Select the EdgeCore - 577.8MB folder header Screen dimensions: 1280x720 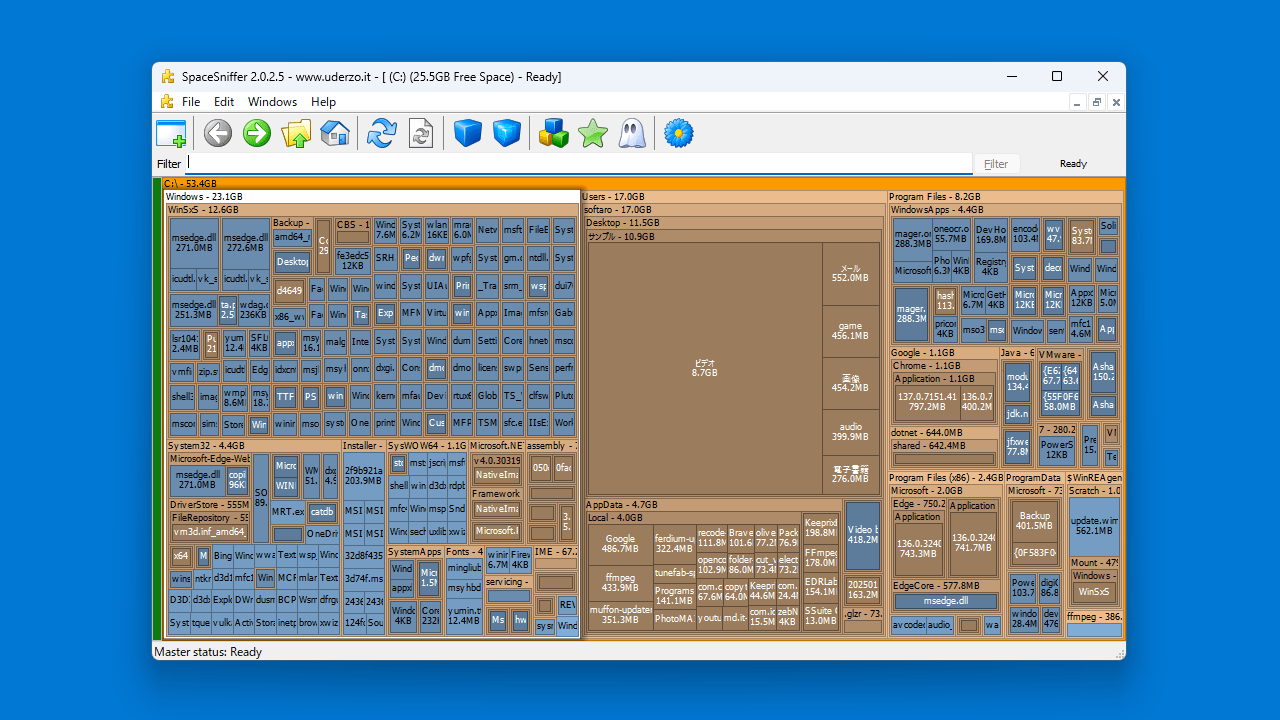[x=945, y=586]
